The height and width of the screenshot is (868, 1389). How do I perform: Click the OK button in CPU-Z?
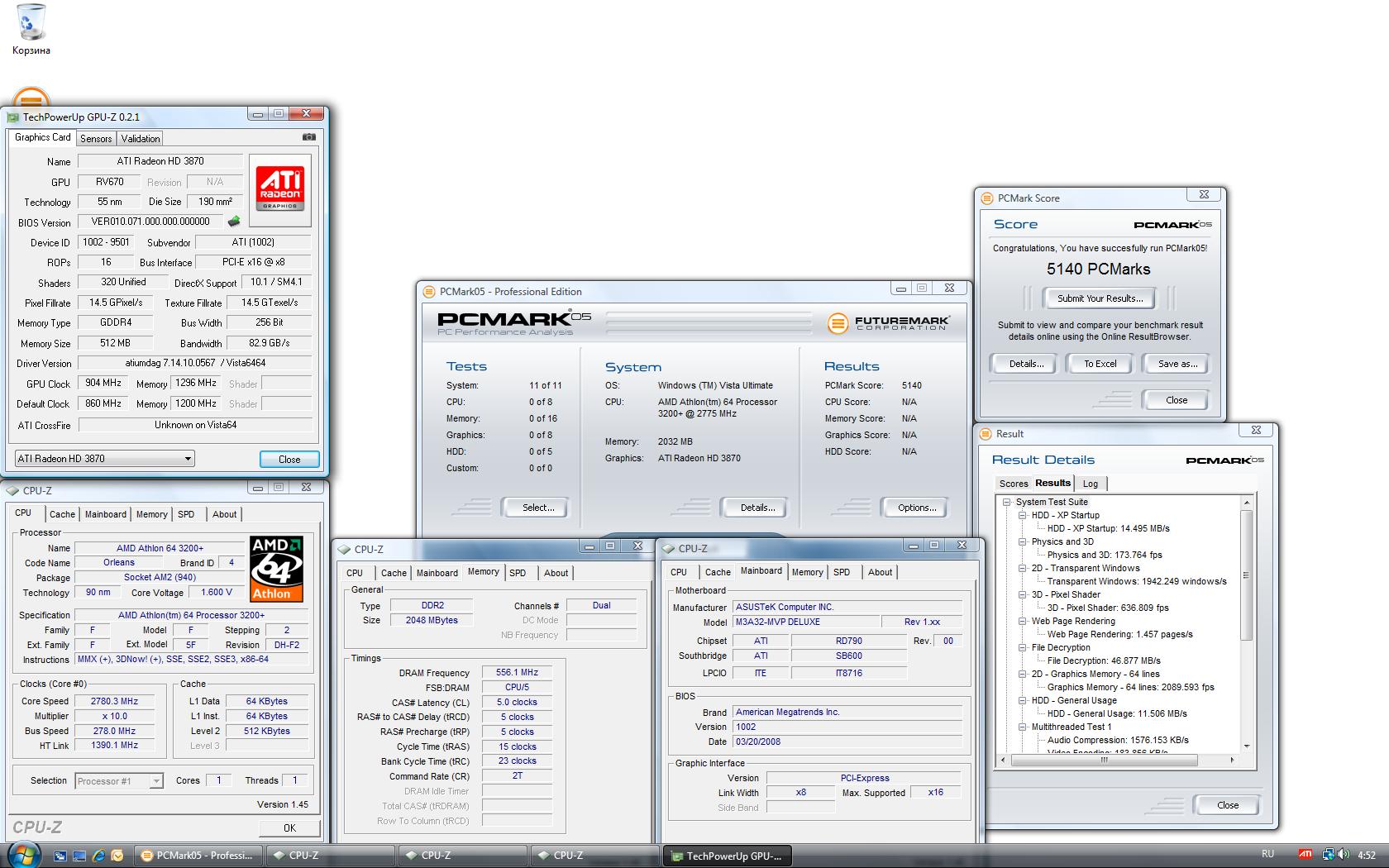click(x=289, y=827)
